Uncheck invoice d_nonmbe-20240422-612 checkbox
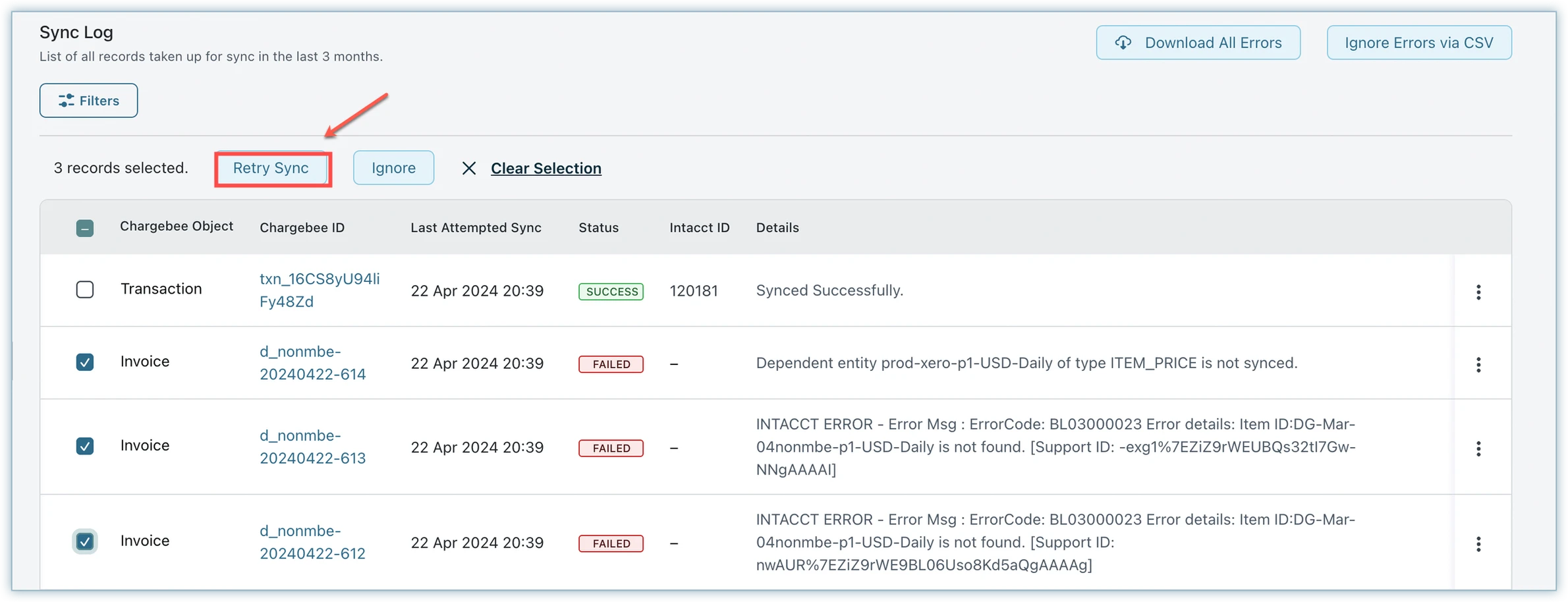Screen dimensions: 1568x602 pyautogui.click(x=85, y=541)
